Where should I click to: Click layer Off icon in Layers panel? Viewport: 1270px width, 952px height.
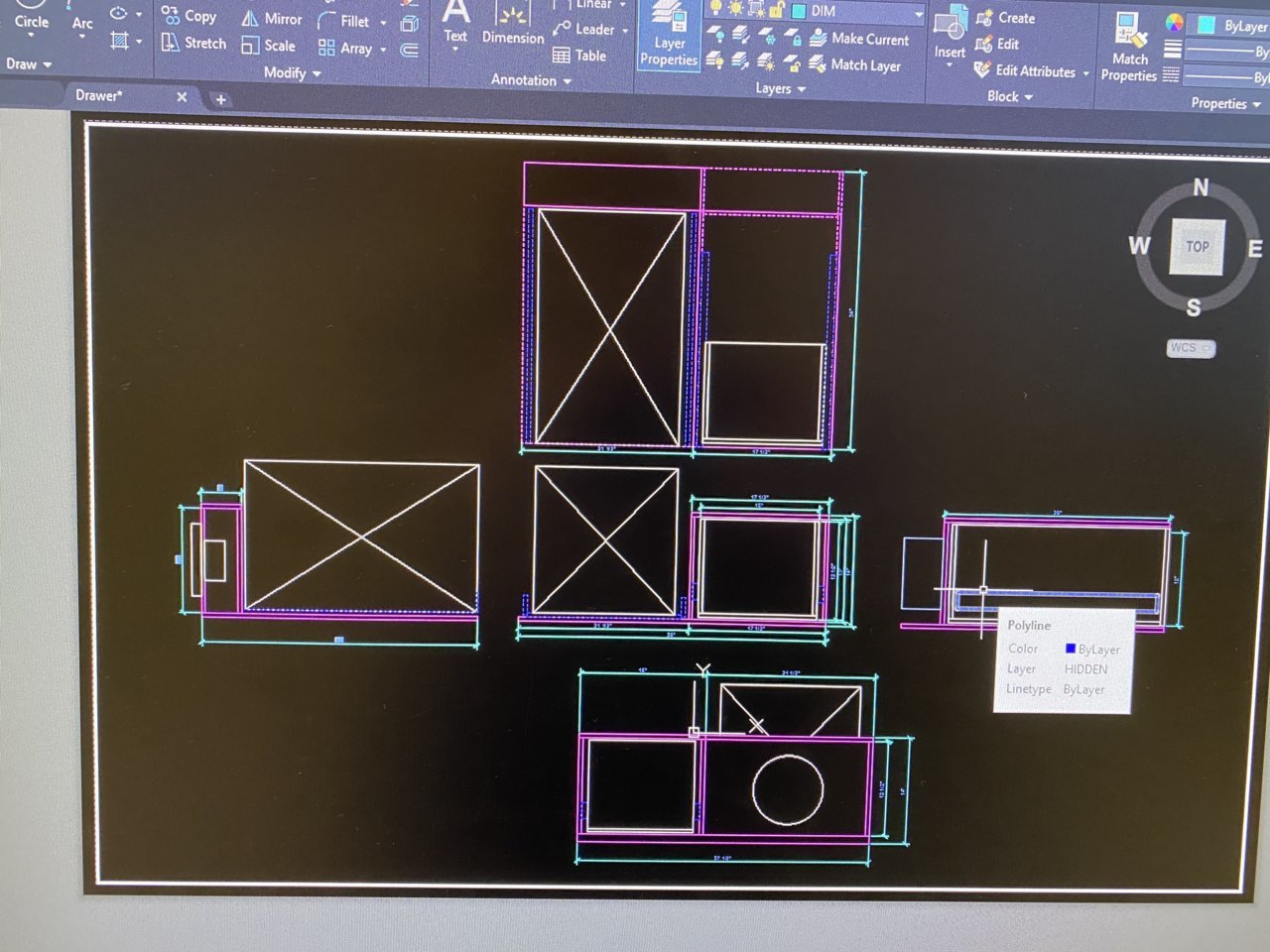(715, 35)
